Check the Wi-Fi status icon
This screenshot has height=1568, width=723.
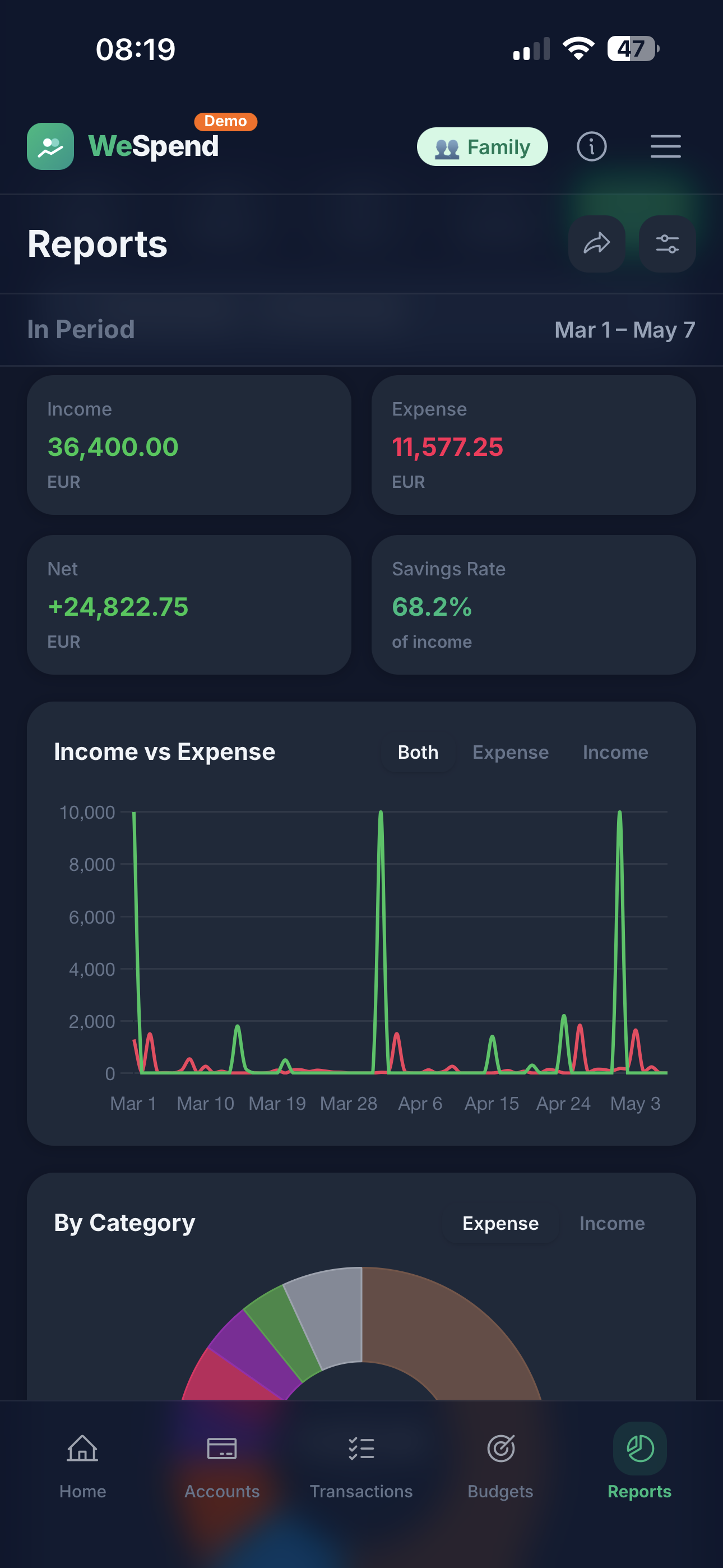coord(578,49)
